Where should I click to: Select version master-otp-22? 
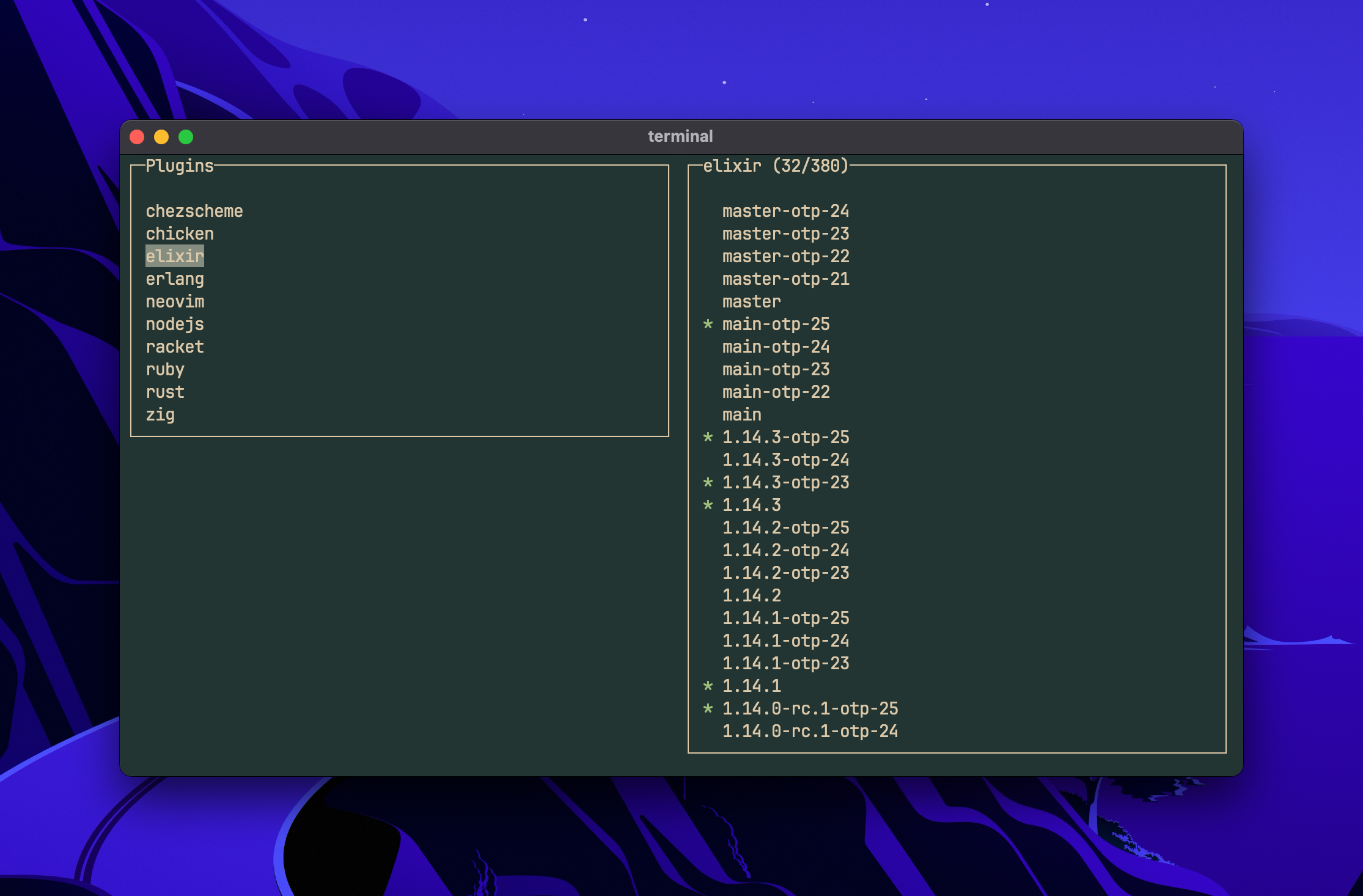coord(786,257)
